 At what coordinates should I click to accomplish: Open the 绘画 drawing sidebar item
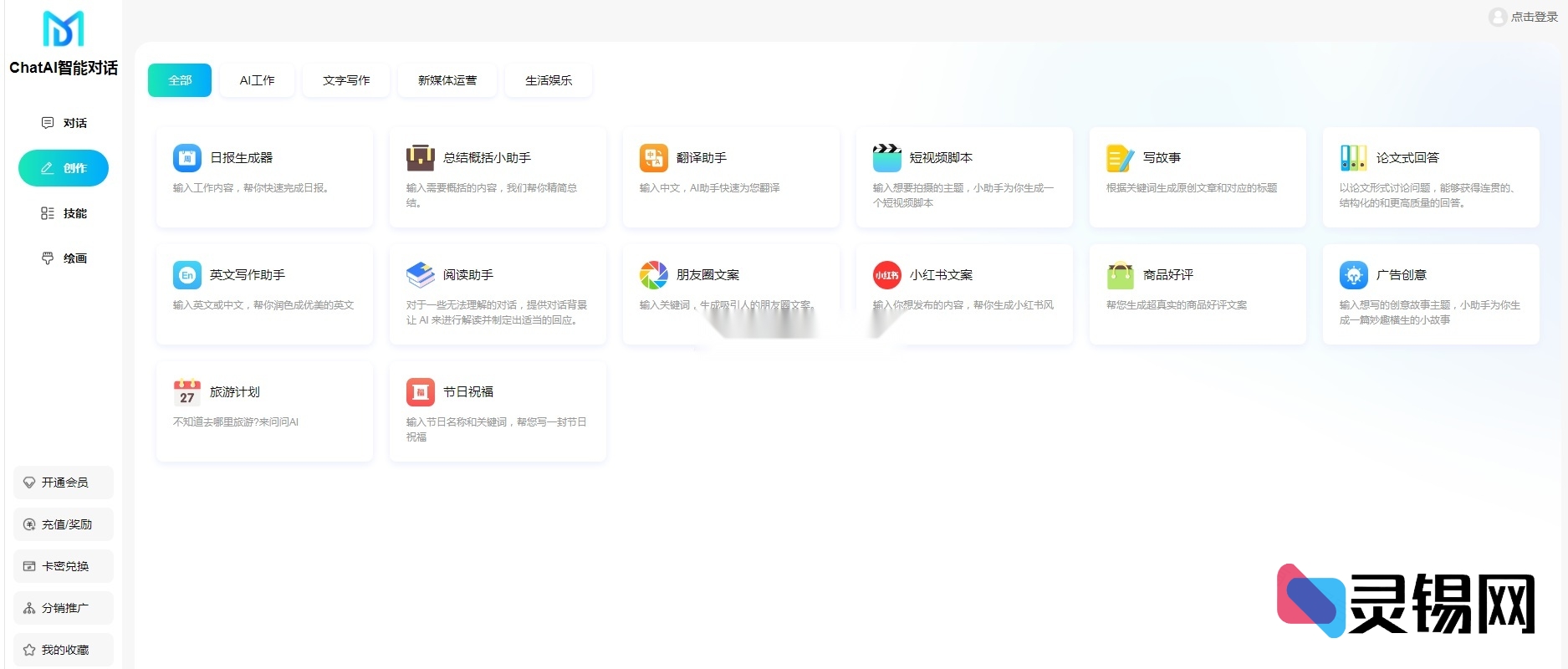pyautogui.click(x=64, y=258)
